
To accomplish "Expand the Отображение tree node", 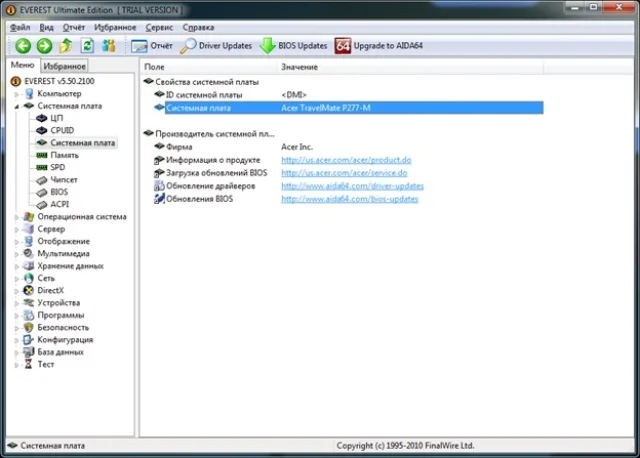I will click(x=17, y=242).
